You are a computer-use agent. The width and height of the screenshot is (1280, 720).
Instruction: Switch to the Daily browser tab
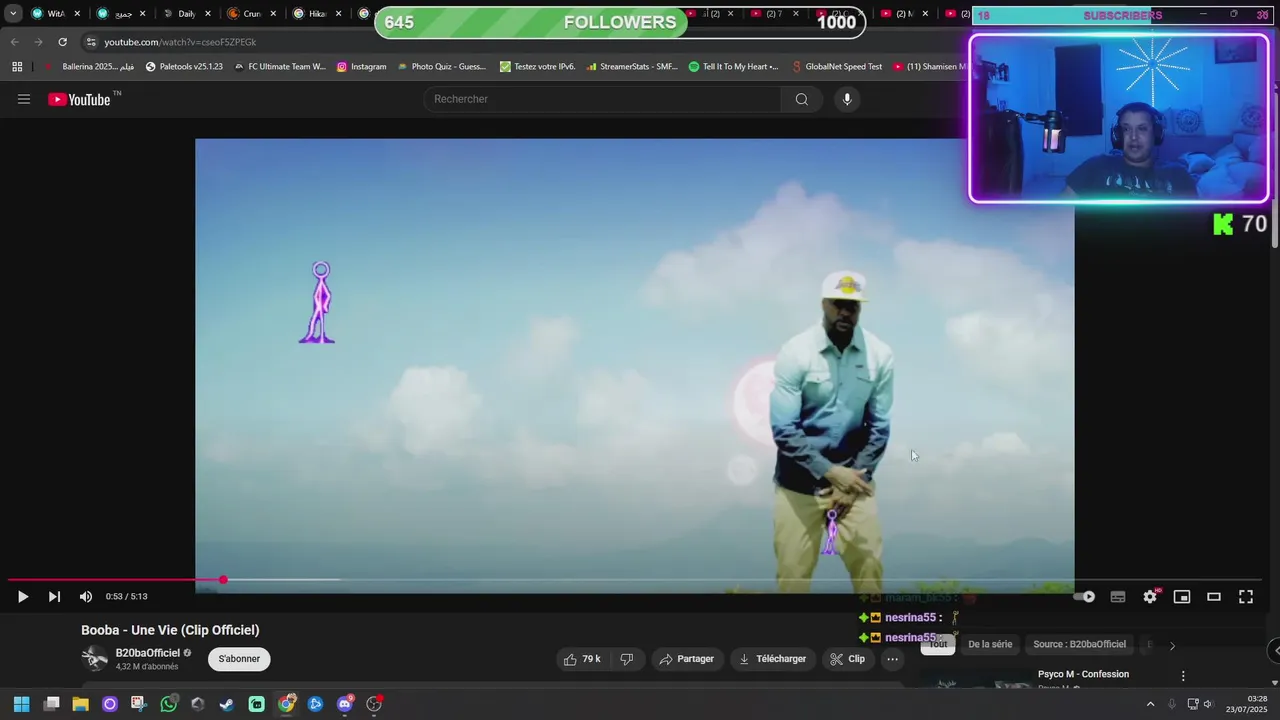tap(186, 14)
